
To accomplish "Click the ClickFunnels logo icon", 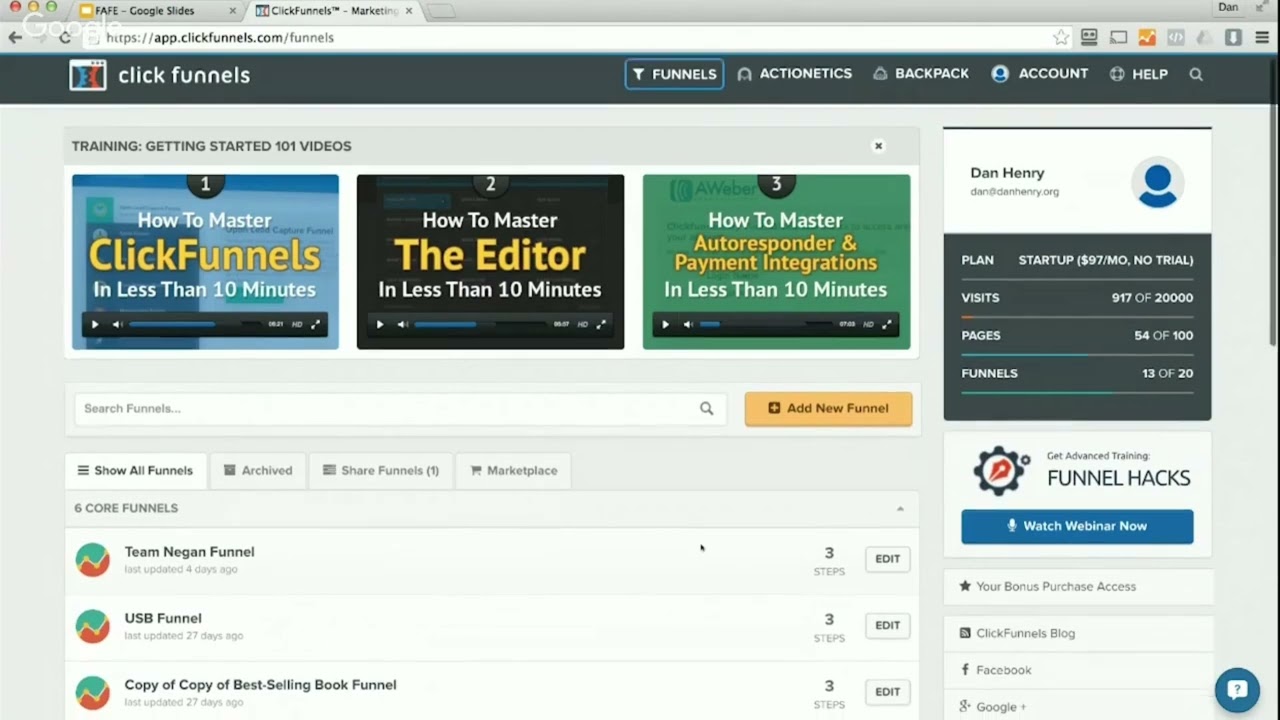I will (x=88, y=75).
